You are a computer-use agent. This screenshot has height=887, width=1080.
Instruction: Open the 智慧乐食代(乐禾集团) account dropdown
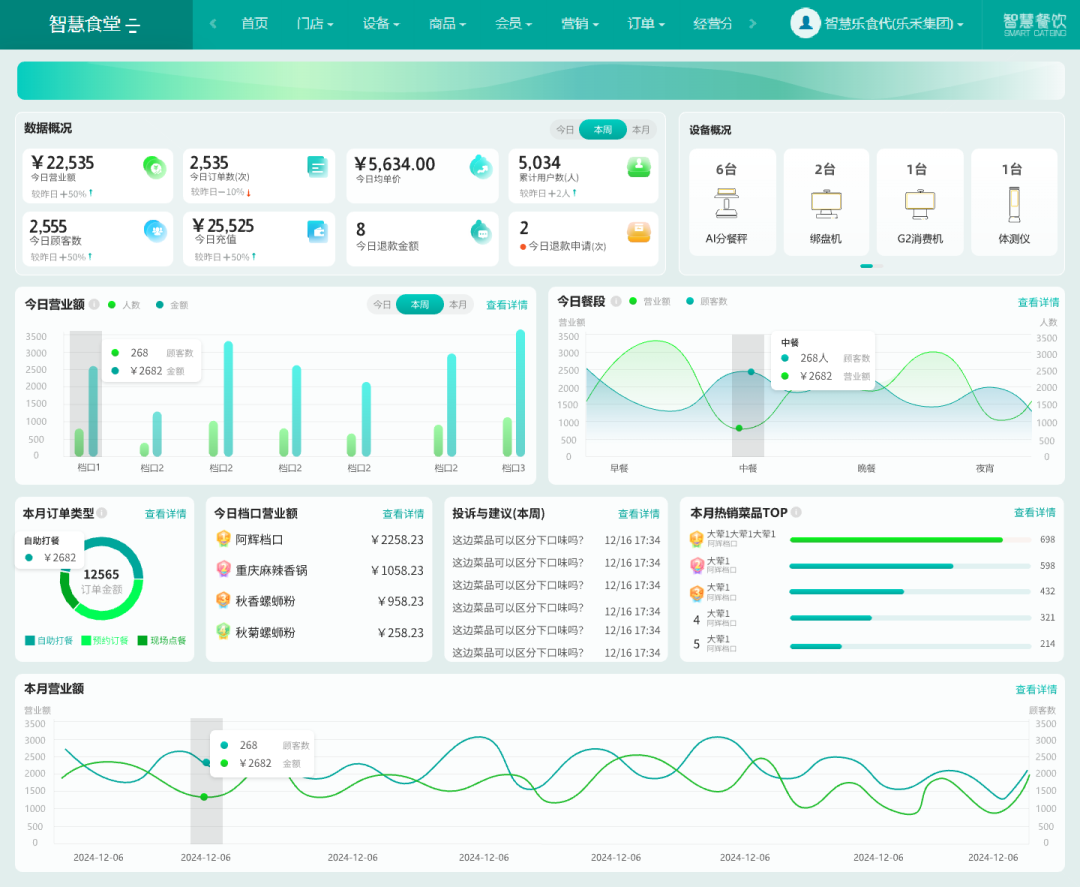[893, 24]
